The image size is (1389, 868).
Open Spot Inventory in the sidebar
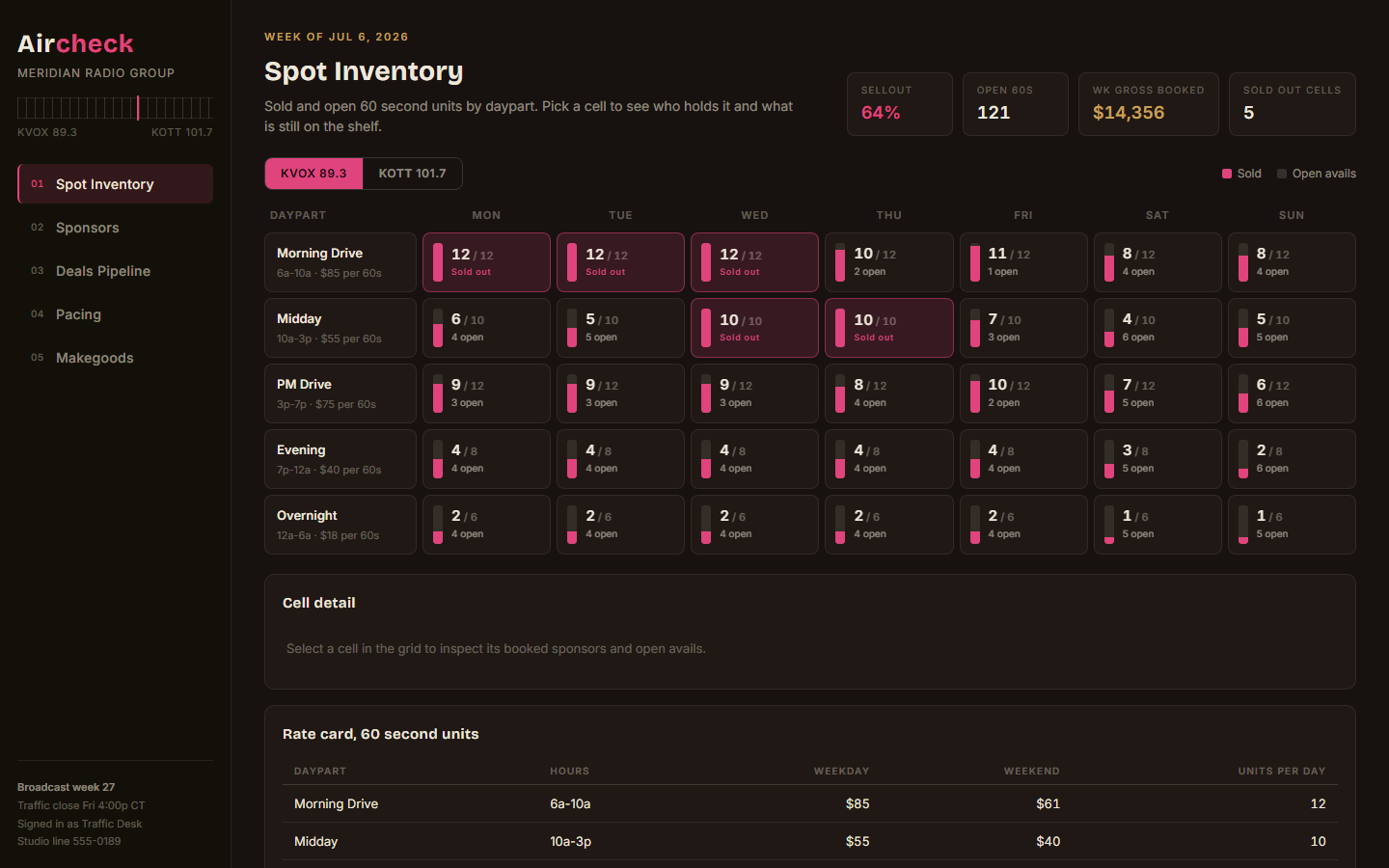[115, 184]
